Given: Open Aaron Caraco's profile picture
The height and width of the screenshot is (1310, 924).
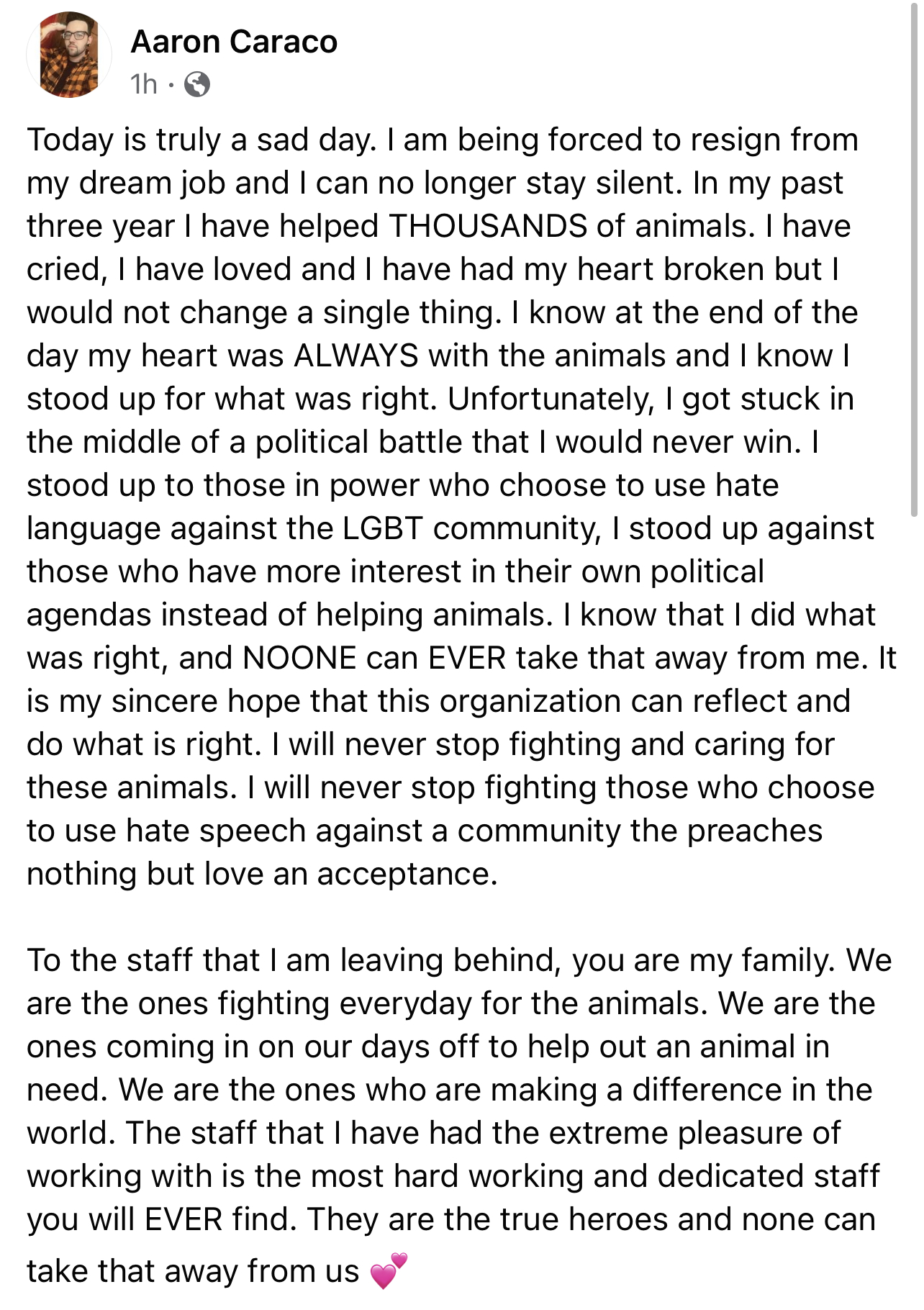Looking at the screenshot, I should 69,55.
